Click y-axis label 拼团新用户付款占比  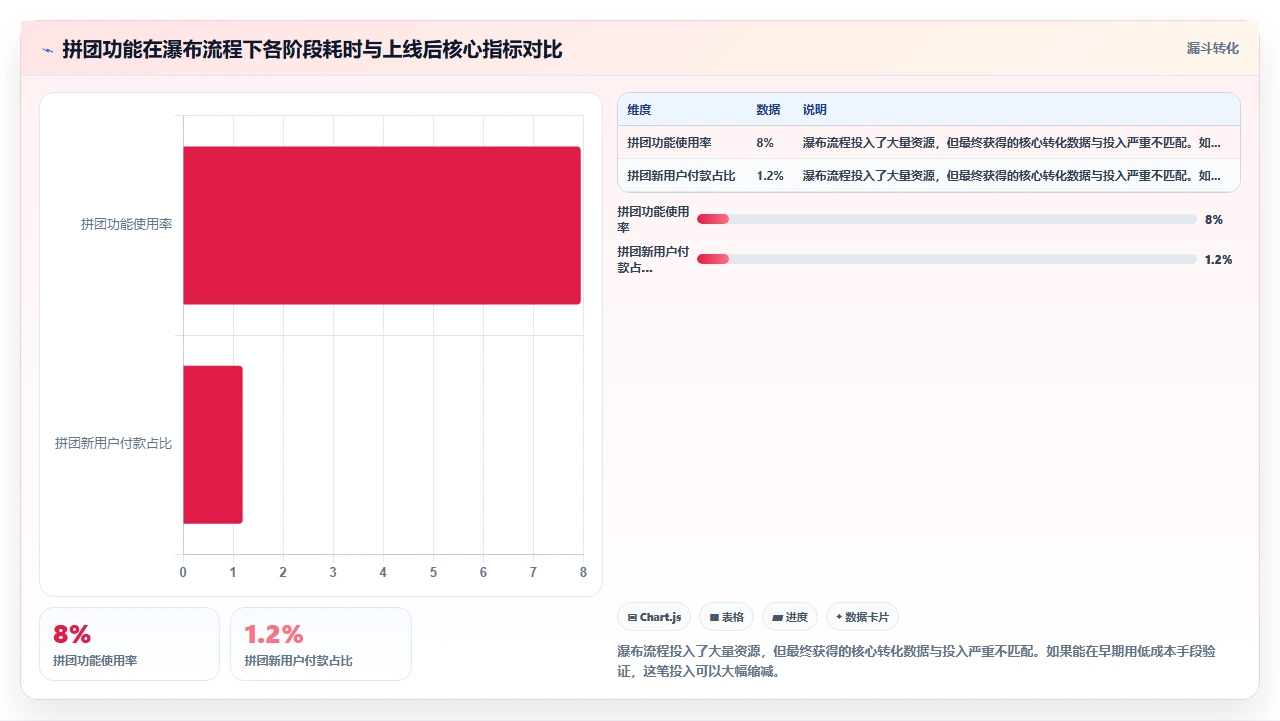tap(113, 444)
